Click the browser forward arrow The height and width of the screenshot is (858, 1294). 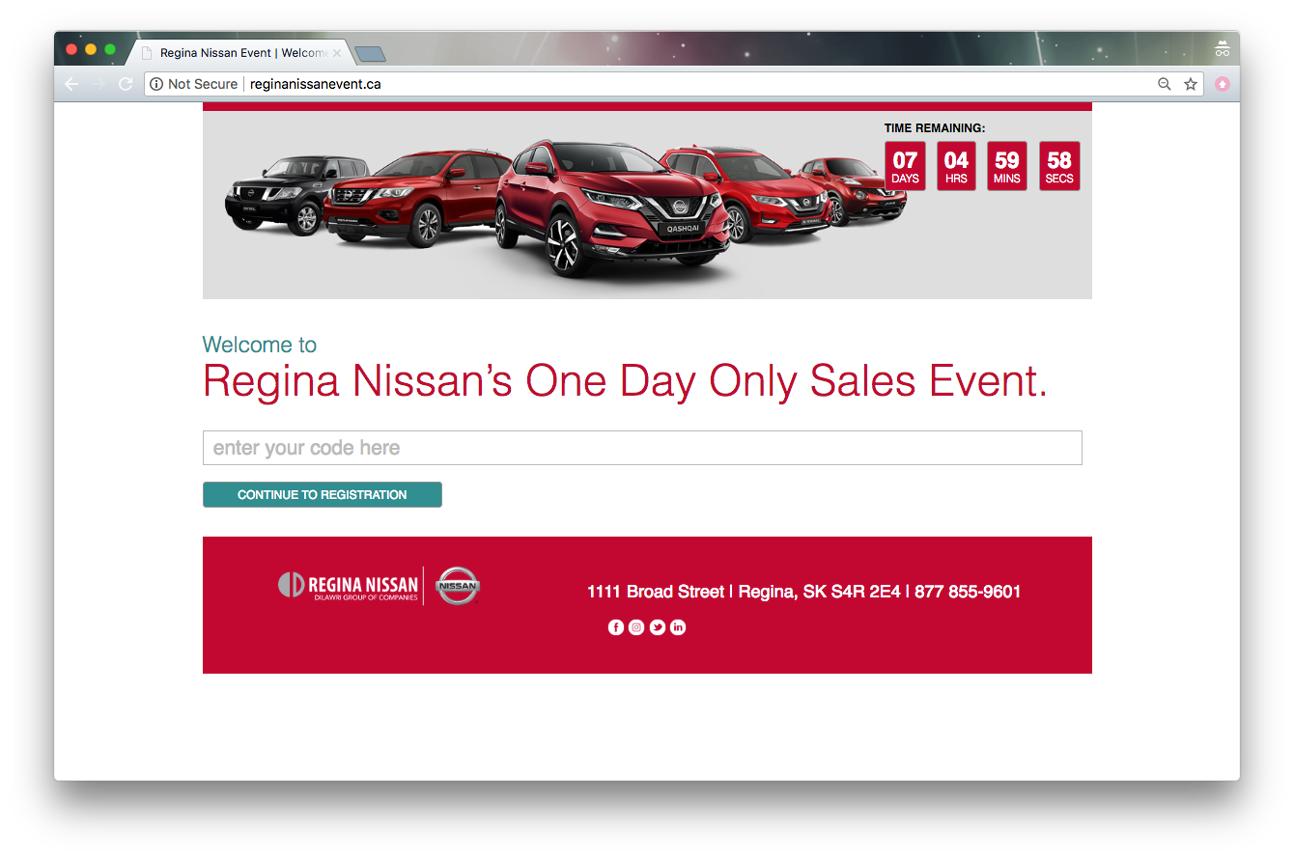[98, 84]
